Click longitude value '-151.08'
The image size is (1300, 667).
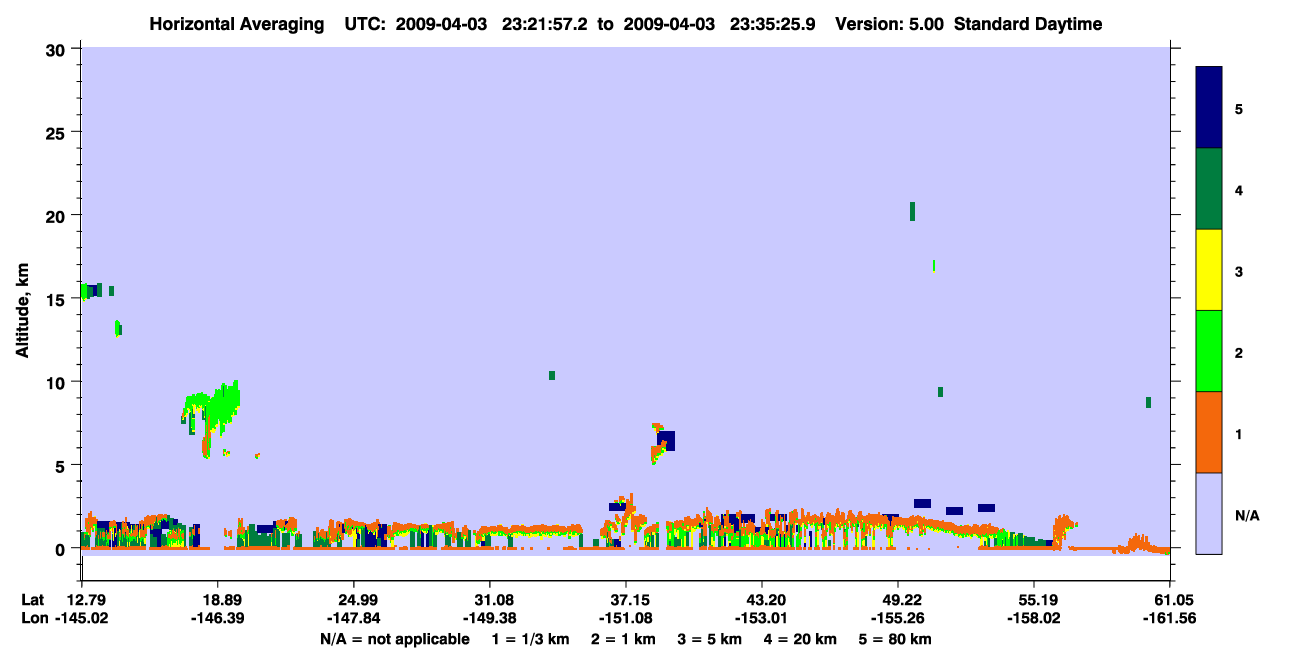[x=626, y=618]
